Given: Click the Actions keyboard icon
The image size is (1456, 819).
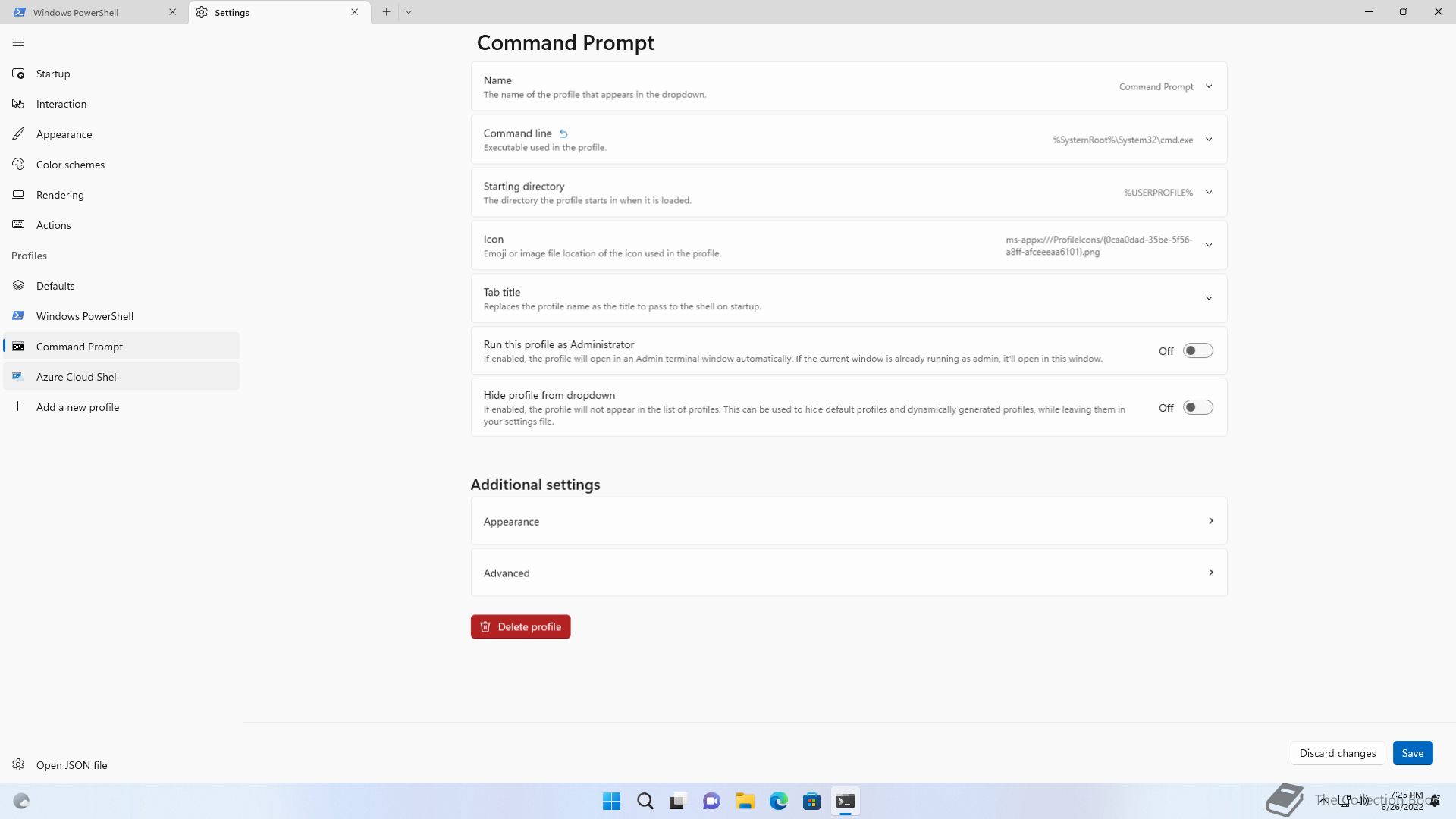Looking at the screenshot, I should 18,225.
